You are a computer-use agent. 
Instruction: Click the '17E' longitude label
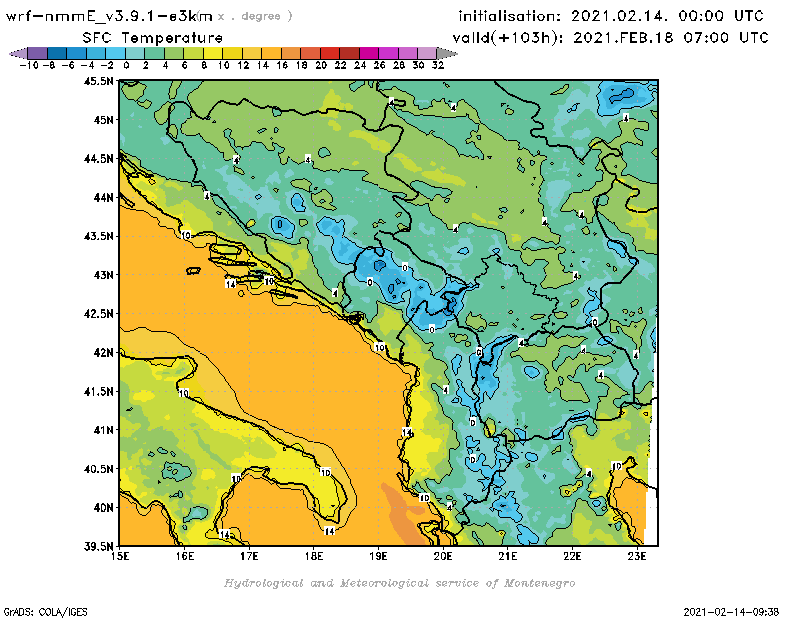pyautogui.click(x=249, y=556)
